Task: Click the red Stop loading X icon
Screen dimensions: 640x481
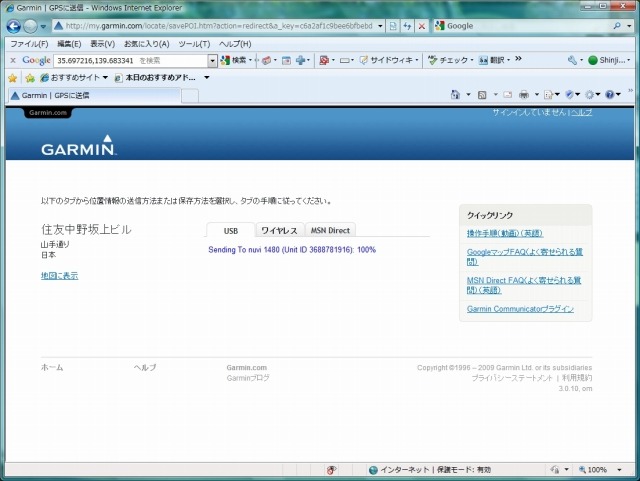Action: pos(422,26)
